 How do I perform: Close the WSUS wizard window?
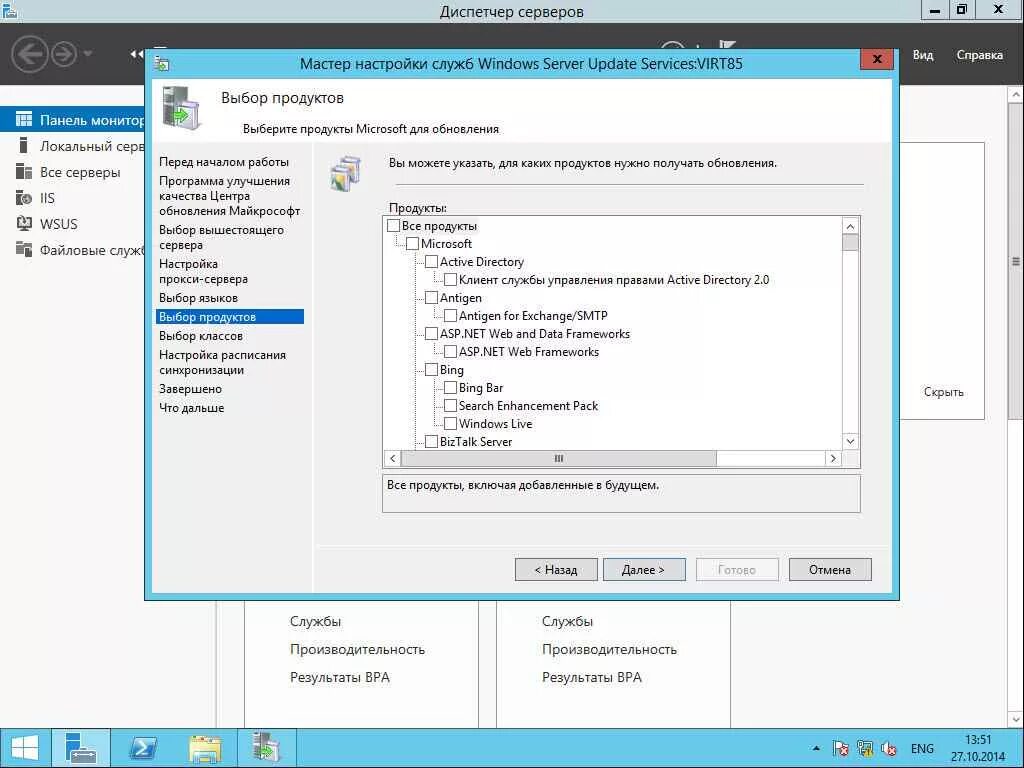[x=877, y=59]
